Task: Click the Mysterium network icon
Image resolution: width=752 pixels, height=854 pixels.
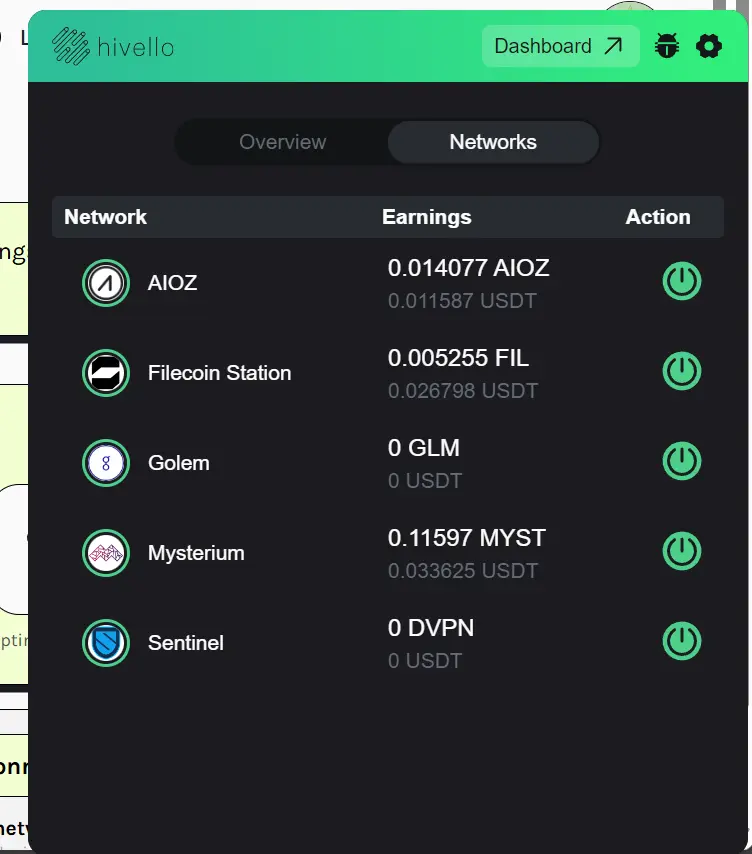Action: pyautogui.click(x=106, y=553)
